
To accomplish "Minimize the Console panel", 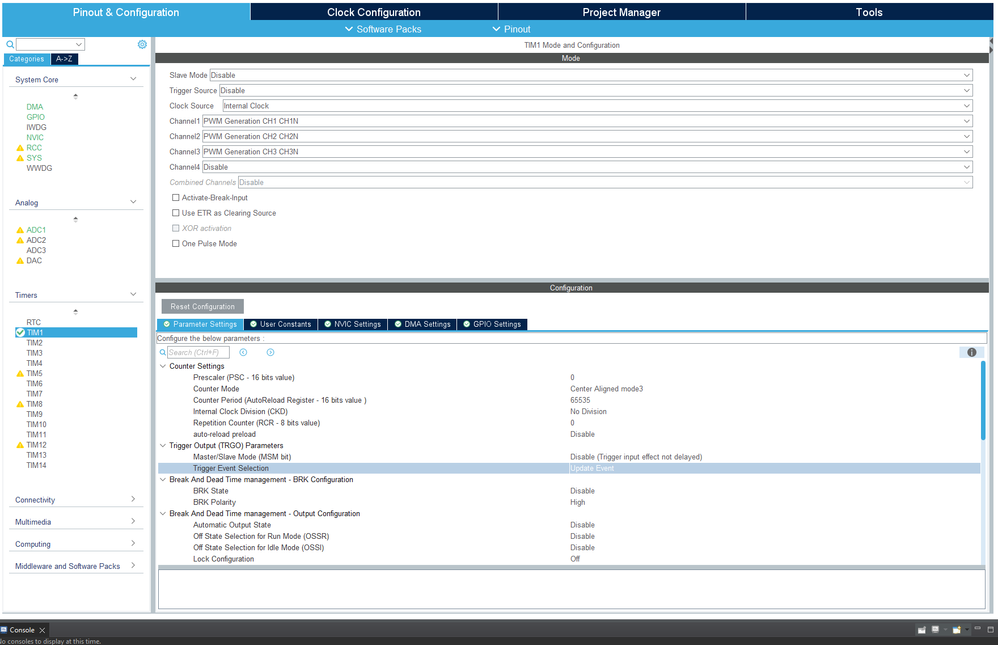I will click(x=978, y=629).
